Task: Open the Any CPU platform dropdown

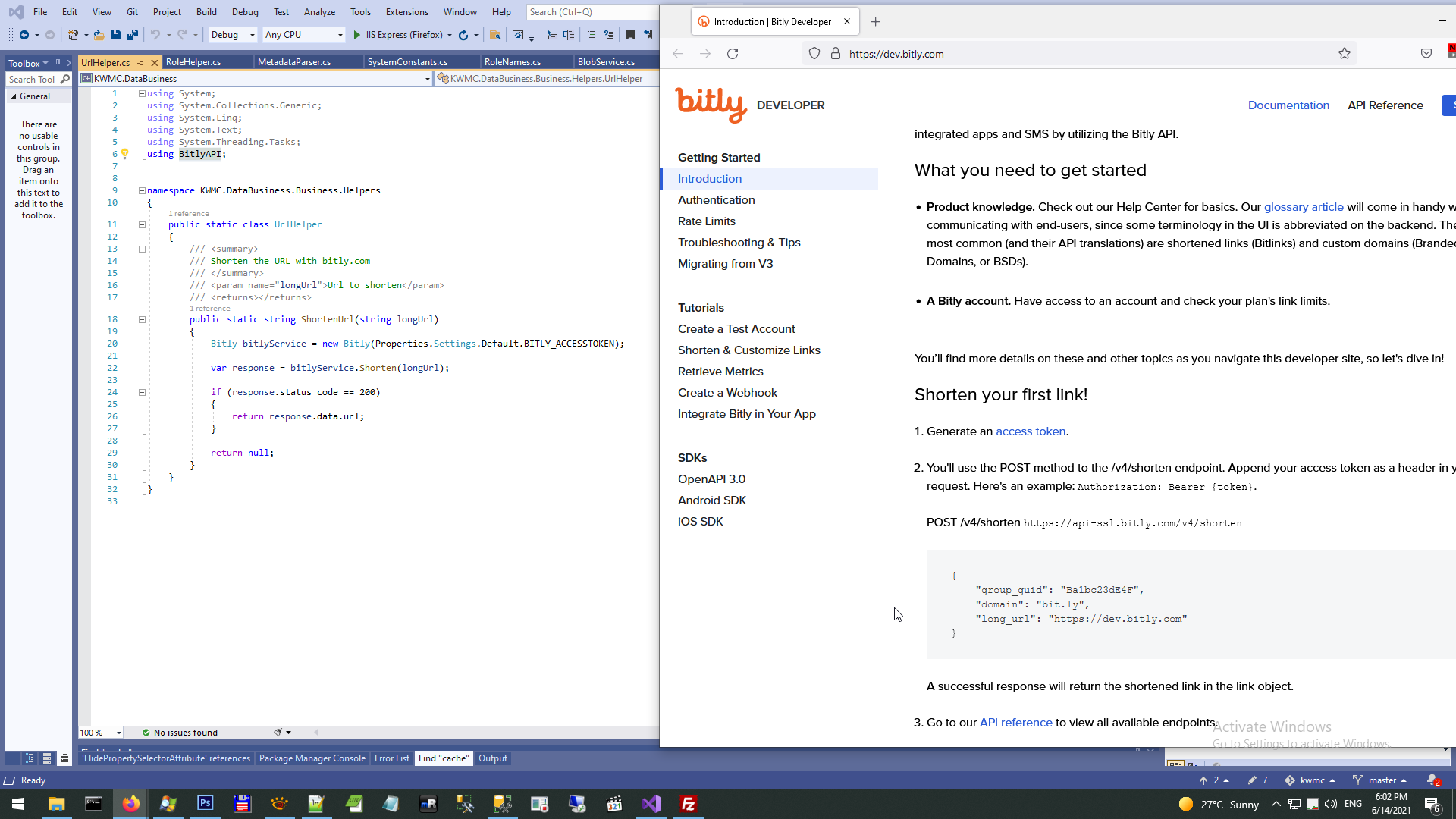Action: coord(339,35)
